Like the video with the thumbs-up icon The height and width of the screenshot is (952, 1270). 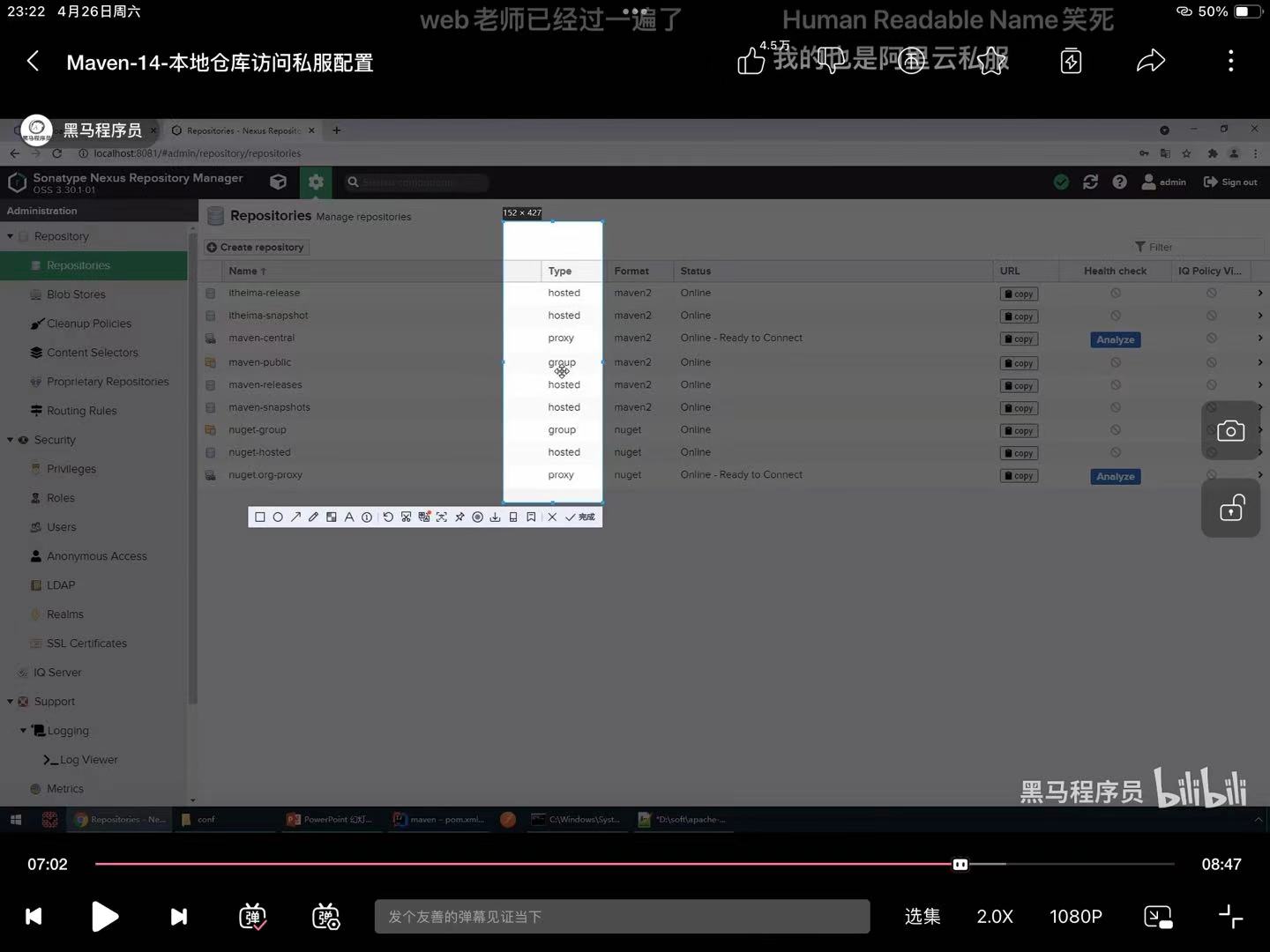click(x=751, y=61)
